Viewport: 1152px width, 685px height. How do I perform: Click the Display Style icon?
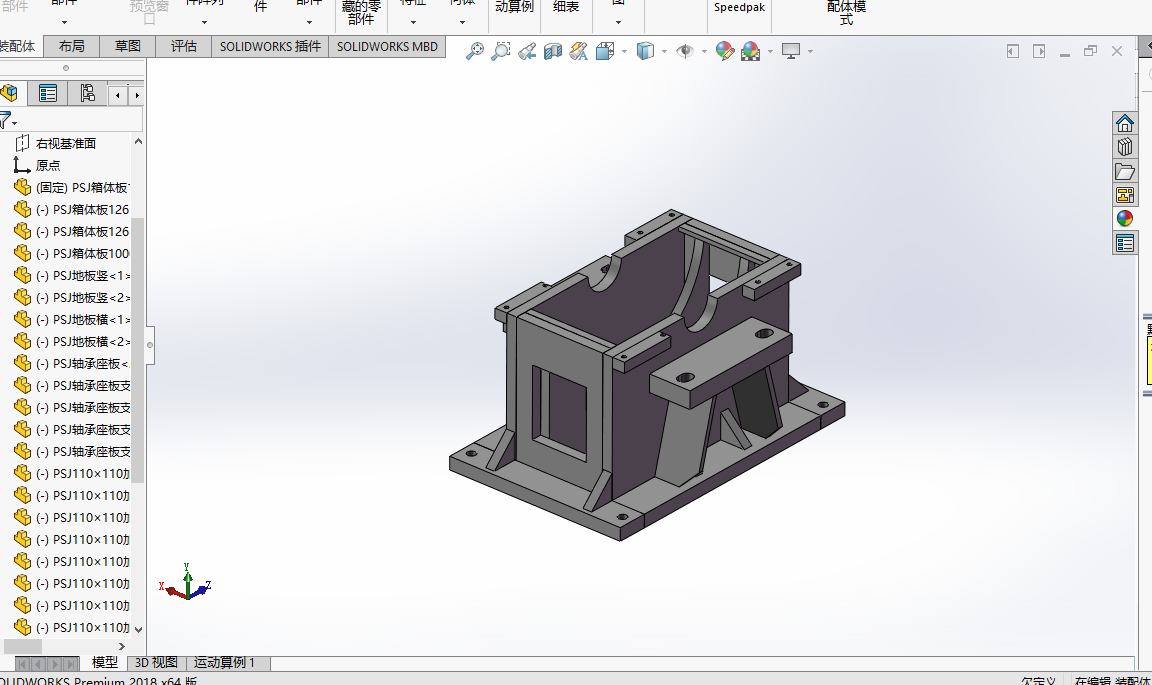pos(645,51)
